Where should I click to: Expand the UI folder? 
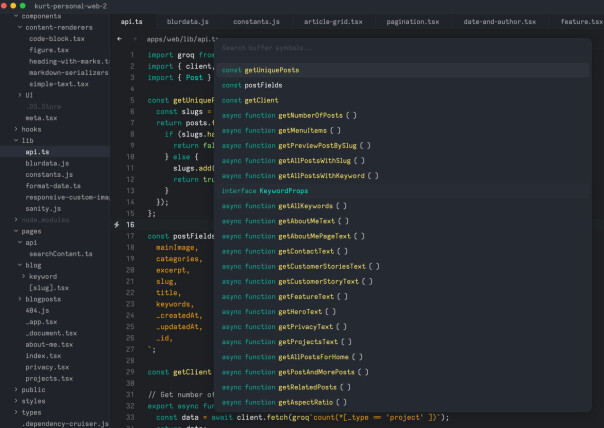tap(20, 95)
